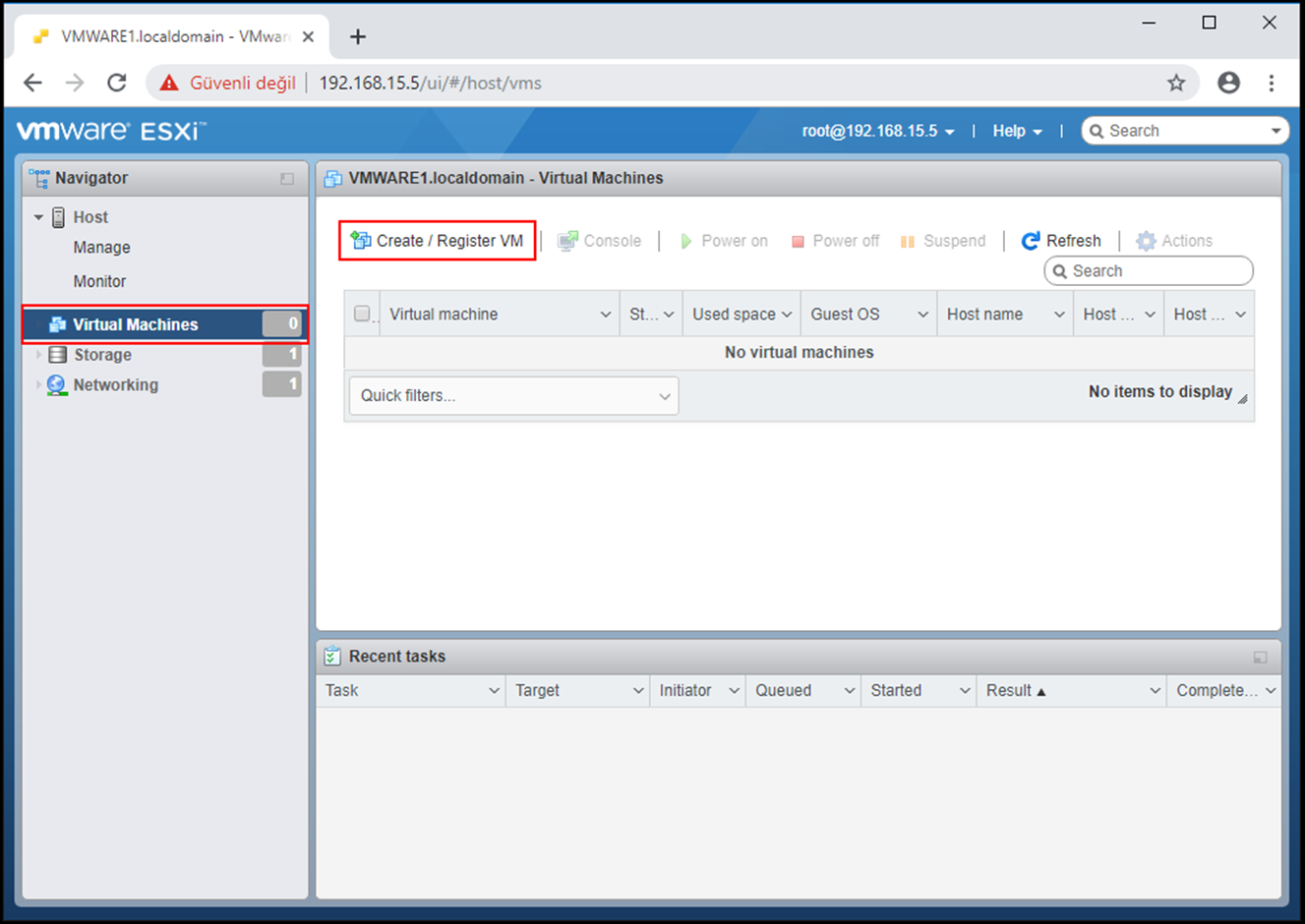Image resolution: width=1305 pixels, height=924 pixels.
Task: Click the Suspend button label
Action: 954,241
